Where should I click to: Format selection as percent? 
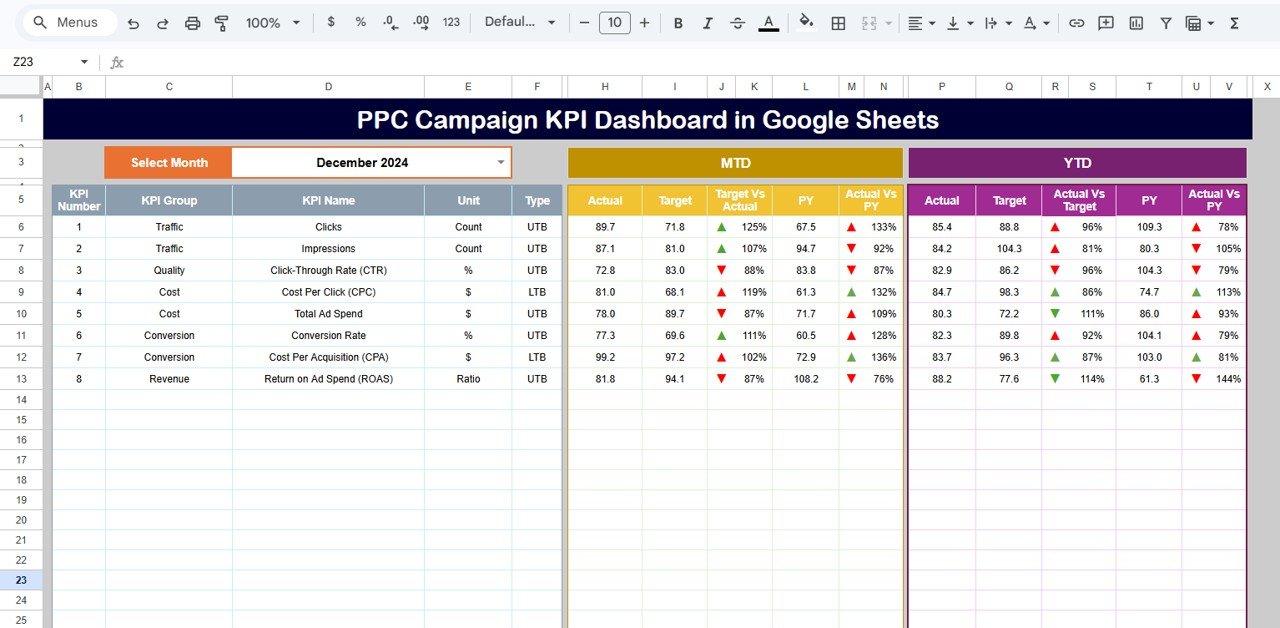click(360, 21)
